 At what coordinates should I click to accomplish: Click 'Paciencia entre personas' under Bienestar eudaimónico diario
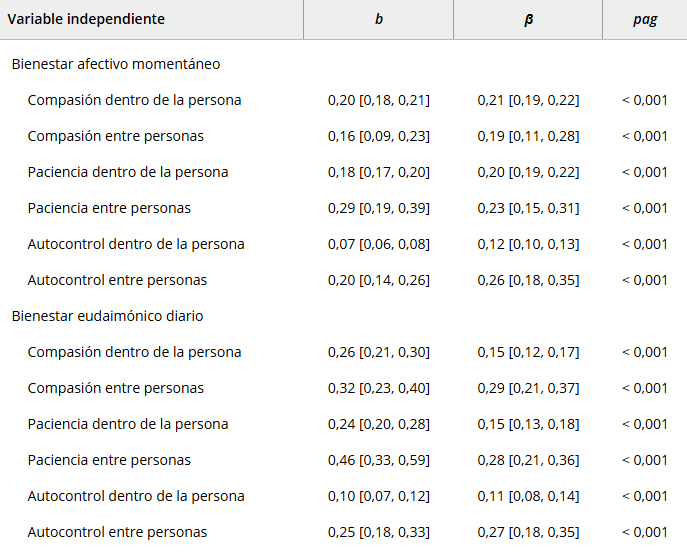pos(109,460)
